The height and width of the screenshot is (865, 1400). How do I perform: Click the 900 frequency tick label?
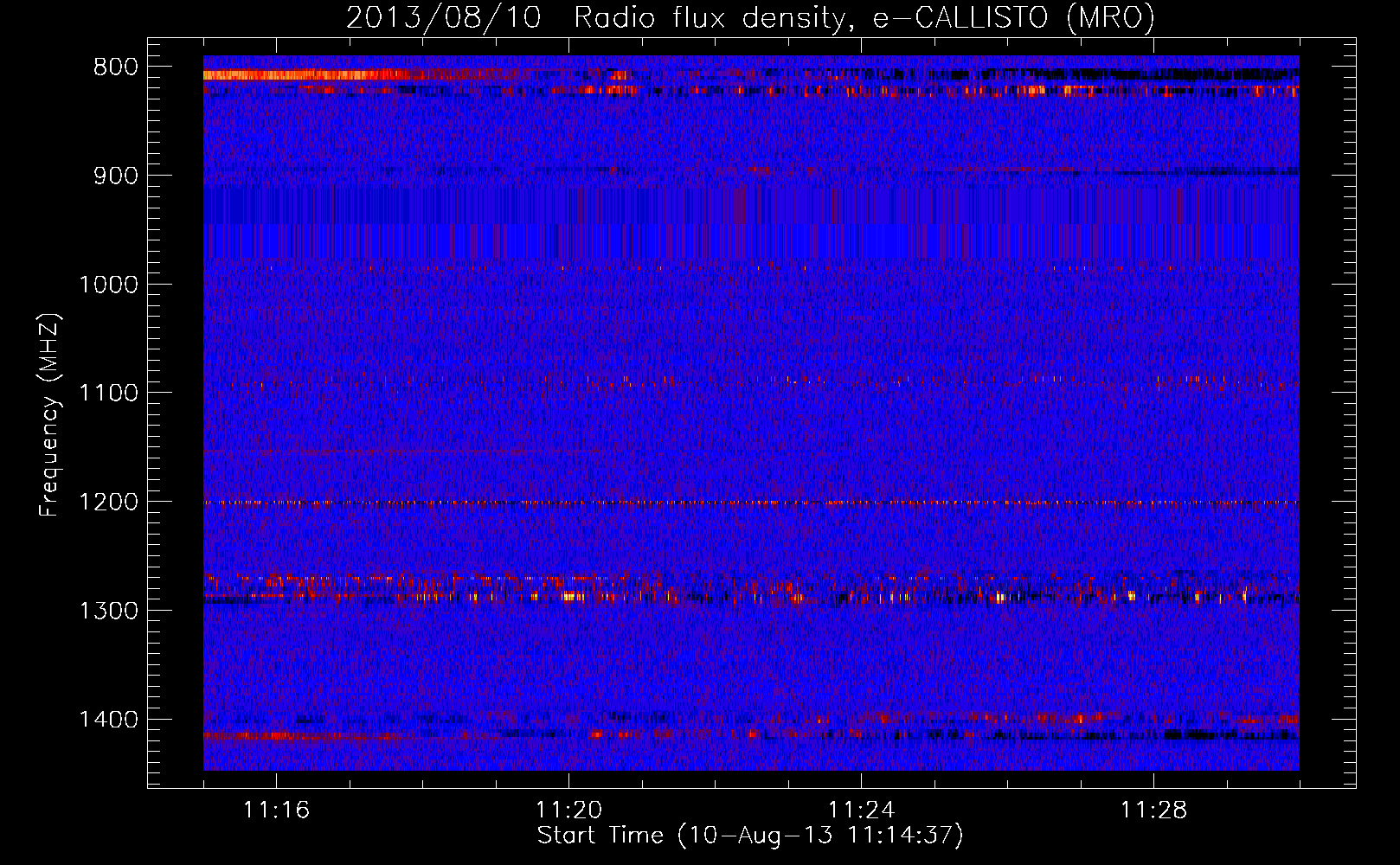(x=116, y=176)
